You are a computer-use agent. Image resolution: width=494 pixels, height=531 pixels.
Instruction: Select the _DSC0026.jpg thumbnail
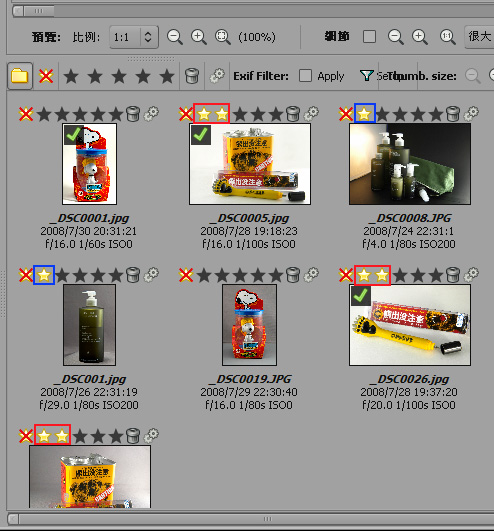click(410, 325)
